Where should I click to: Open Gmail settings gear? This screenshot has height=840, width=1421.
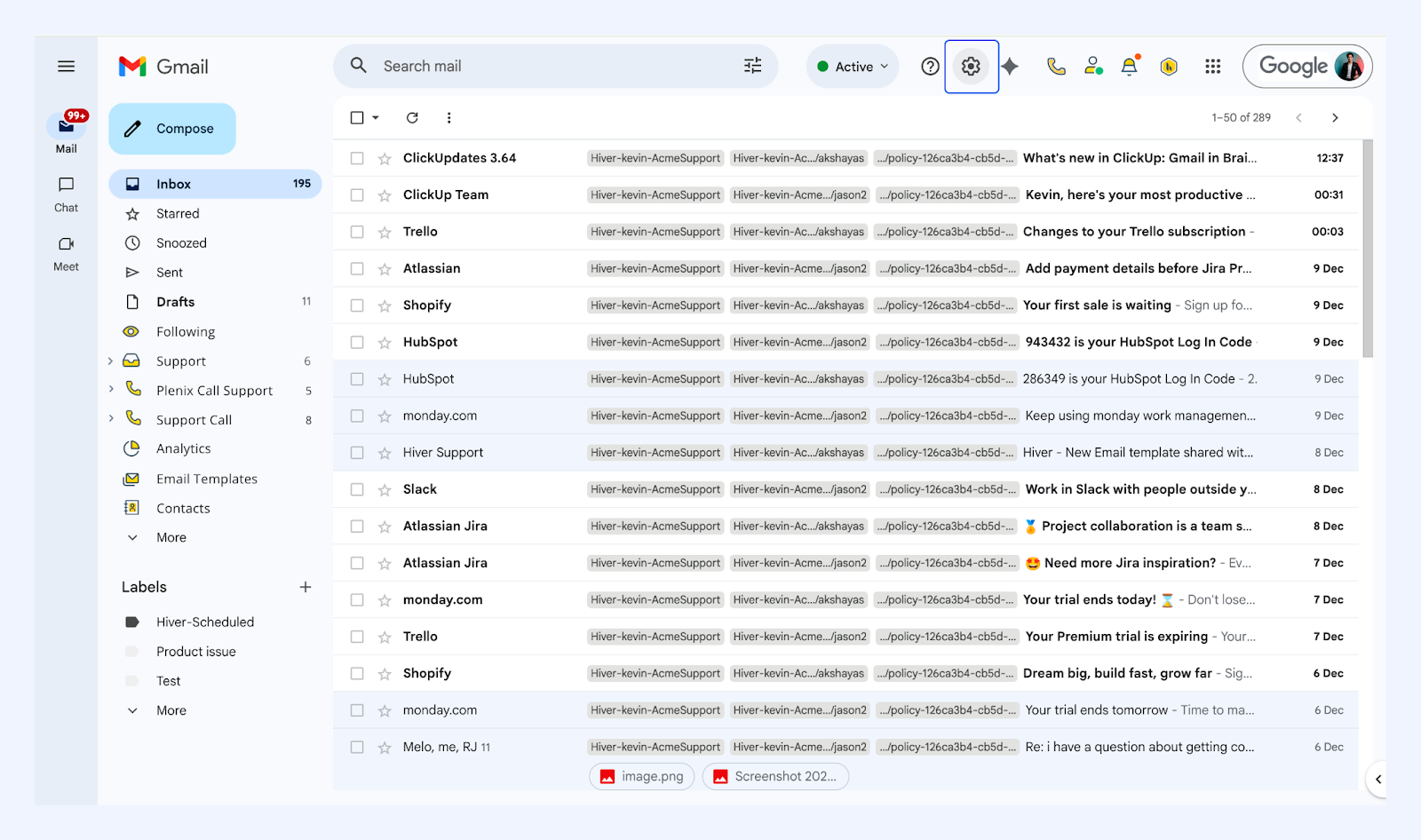pyautogui.click(x=971, y=67)
